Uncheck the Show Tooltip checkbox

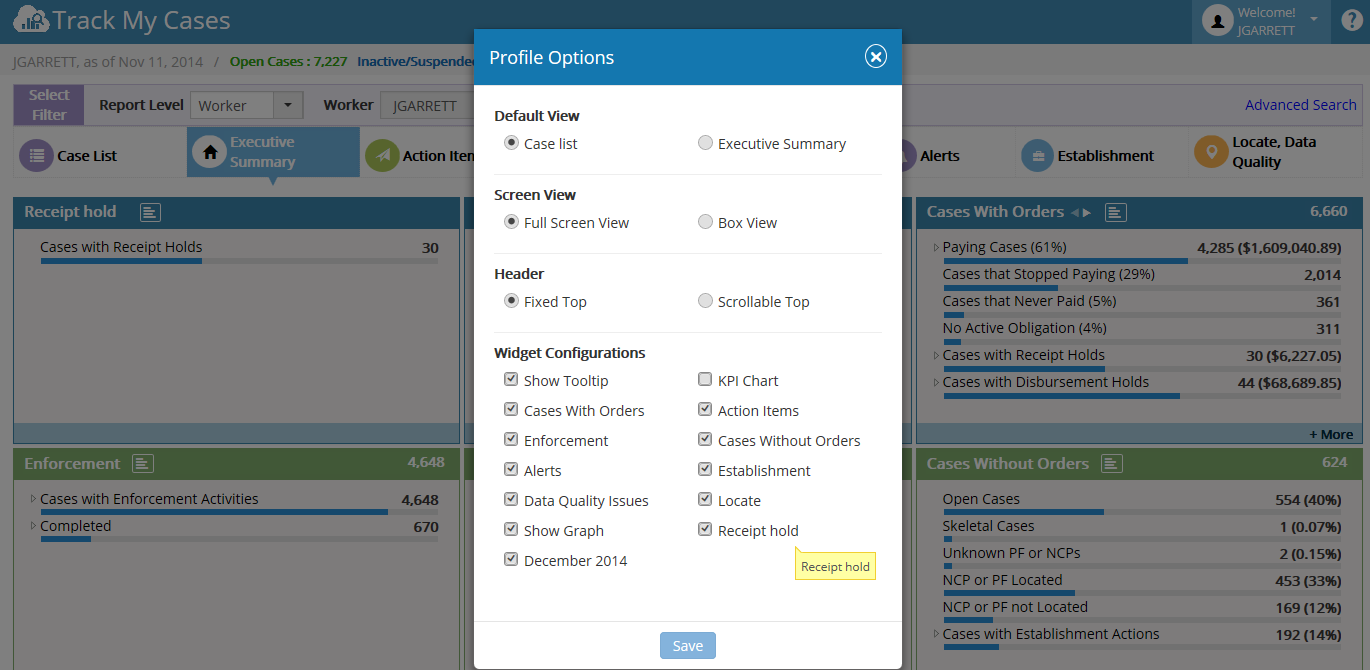tap(511, 380)
